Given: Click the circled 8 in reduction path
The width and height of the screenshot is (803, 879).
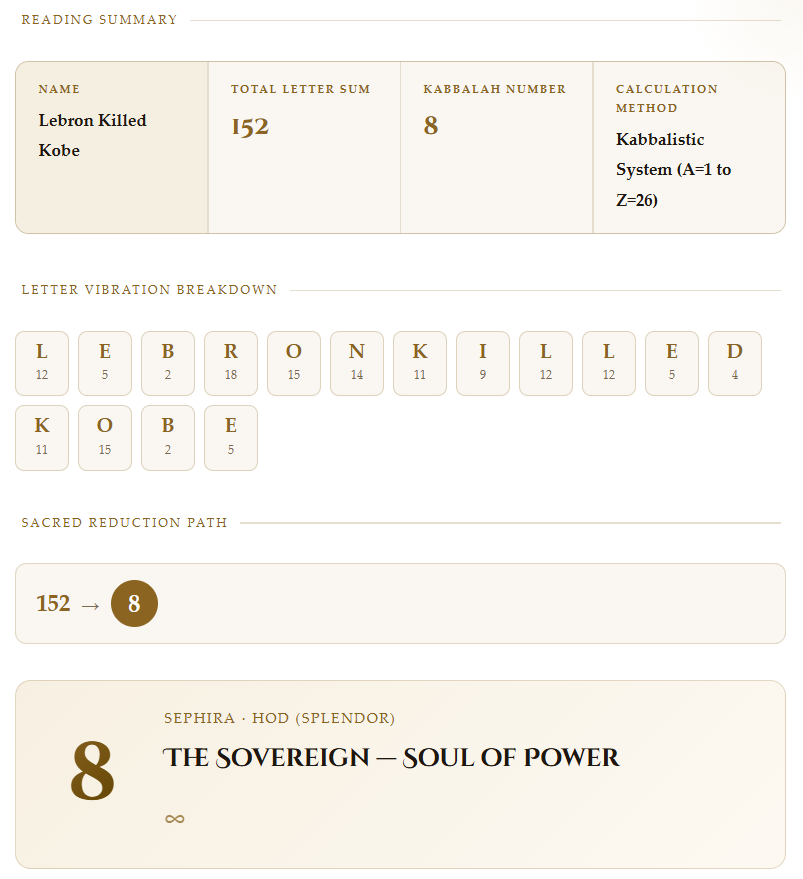Looking at the screenshot, I should [134, 603].
